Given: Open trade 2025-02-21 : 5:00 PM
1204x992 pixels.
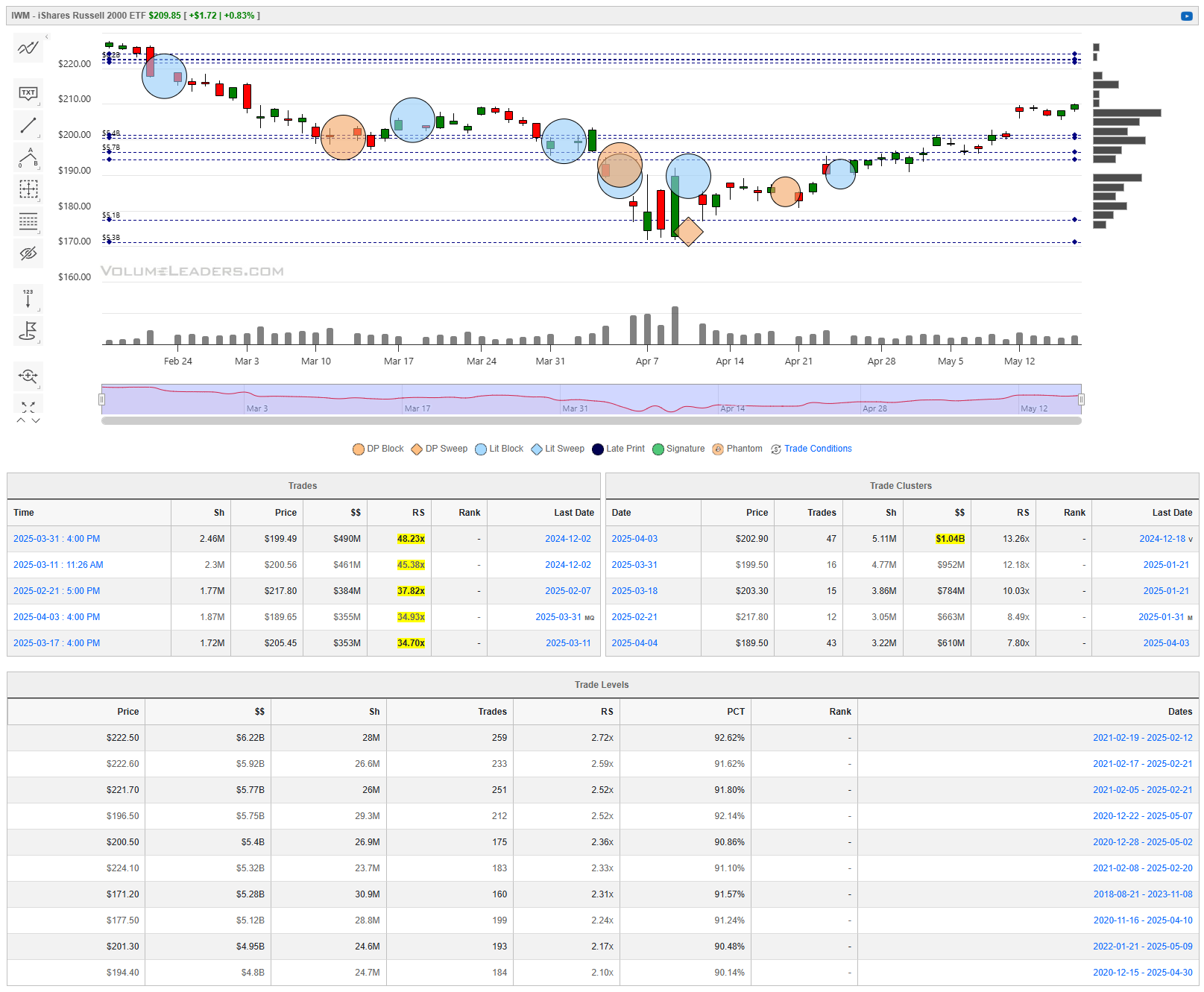Looking at the screenshot, I should [x=57, y=591].
